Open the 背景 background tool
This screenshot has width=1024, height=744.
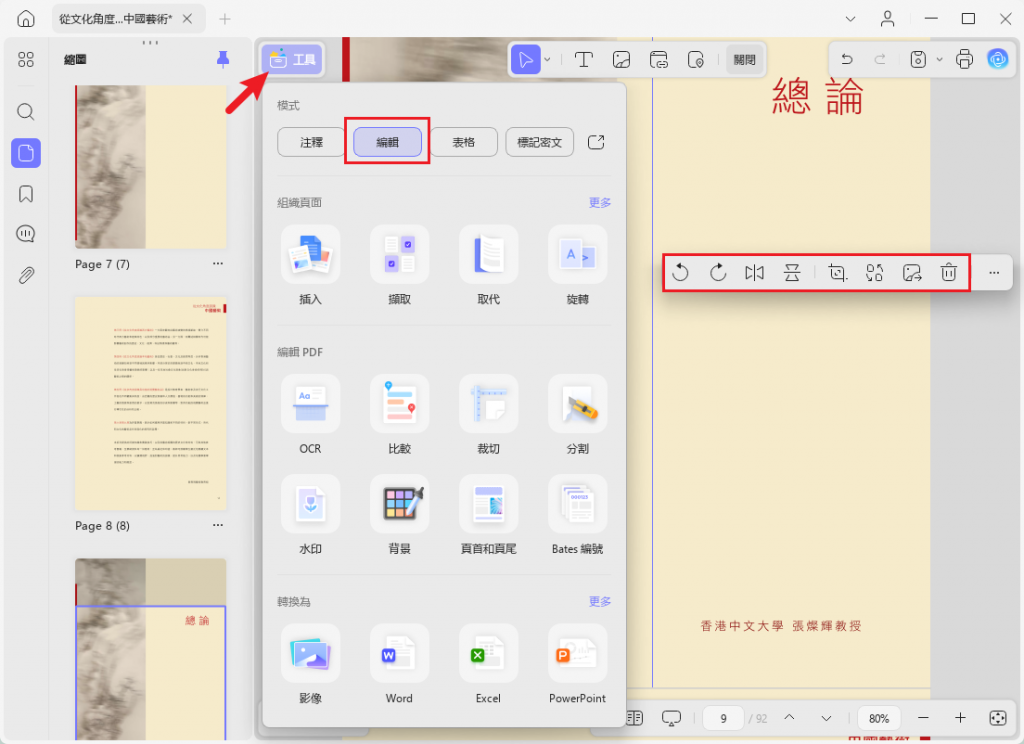coord(400,504)
